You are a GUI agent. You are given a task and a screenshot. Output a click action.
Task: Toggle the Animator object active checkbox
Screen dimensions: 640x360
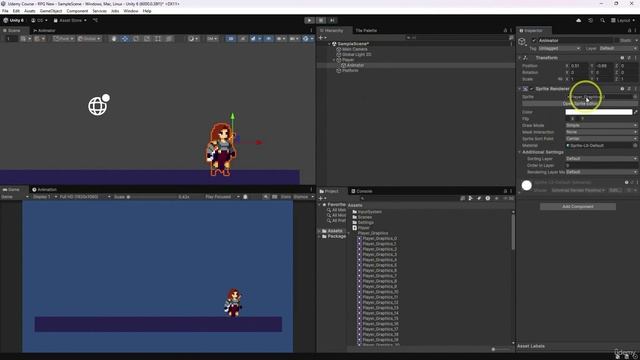[534, 40]
